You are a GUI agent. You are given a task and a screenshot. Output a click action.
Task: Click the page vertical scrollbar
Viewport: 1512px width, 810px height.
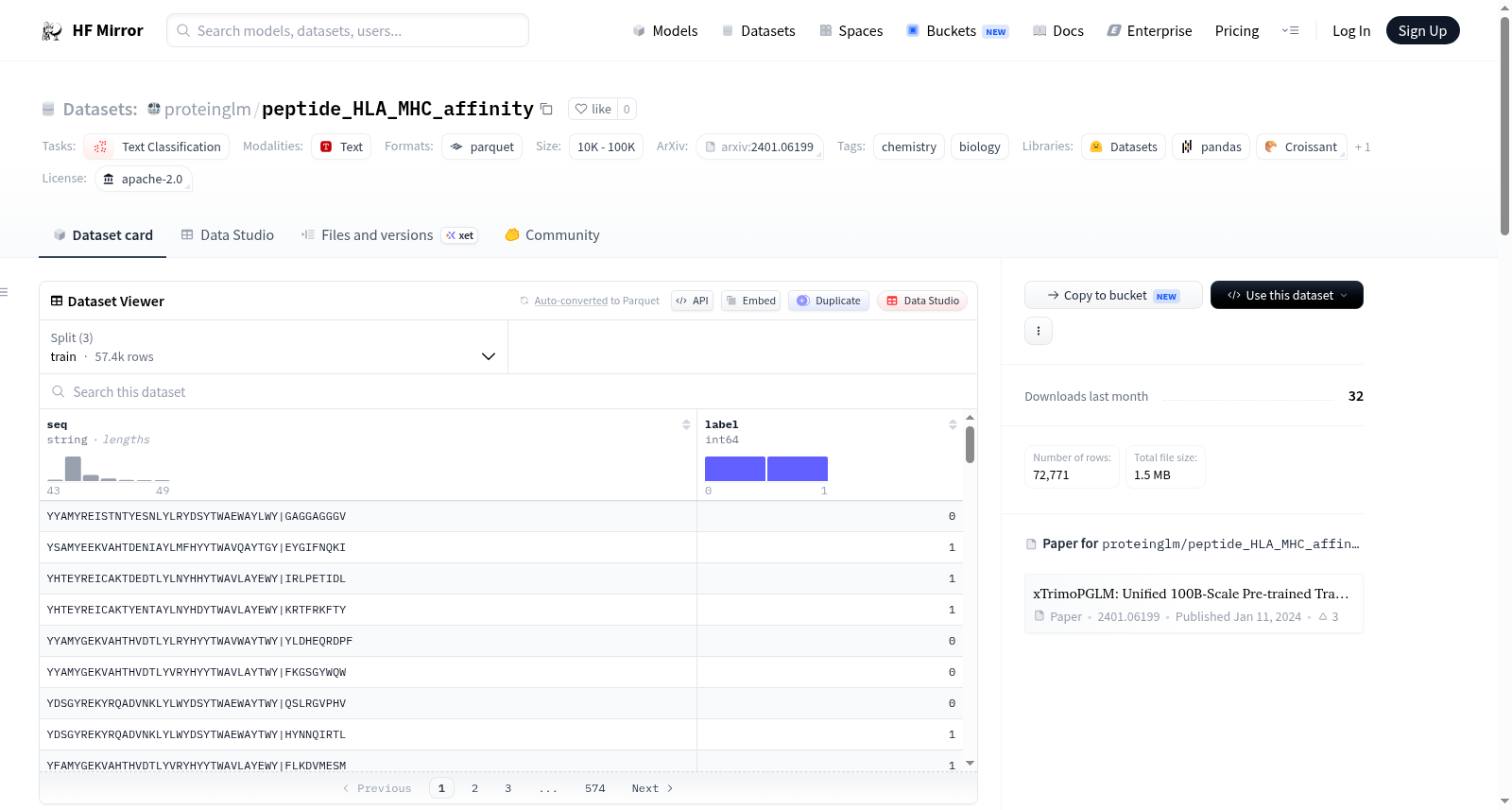(1504, 125)
